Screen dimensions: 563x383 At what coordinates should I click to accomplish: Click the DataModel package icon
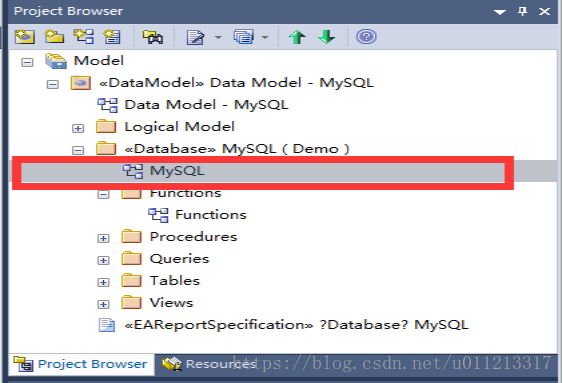[80, 83]
